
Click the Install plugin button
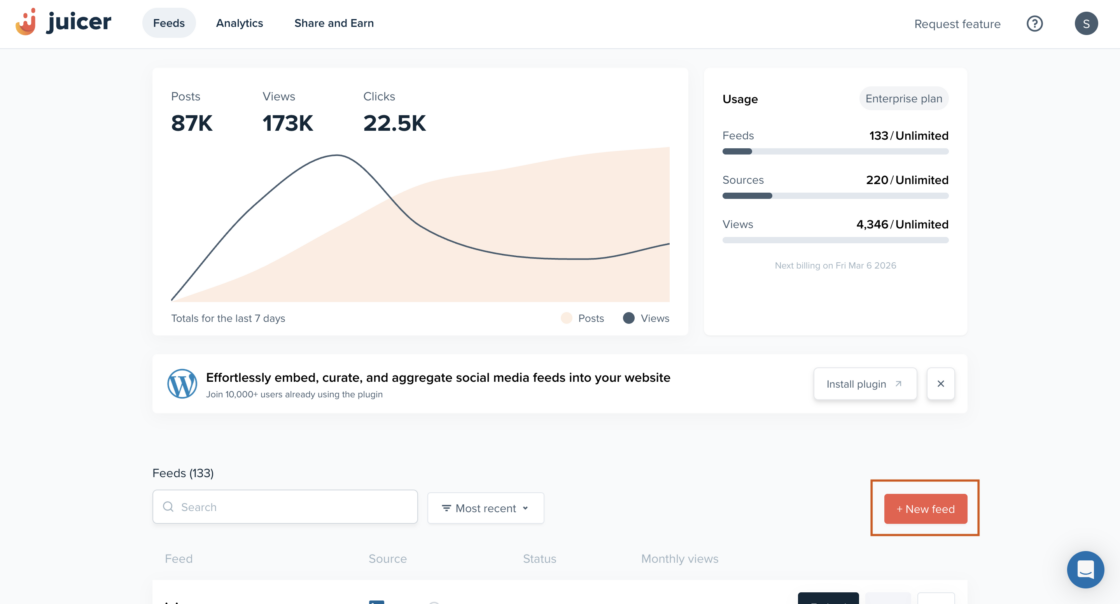[x=864, y=384]
